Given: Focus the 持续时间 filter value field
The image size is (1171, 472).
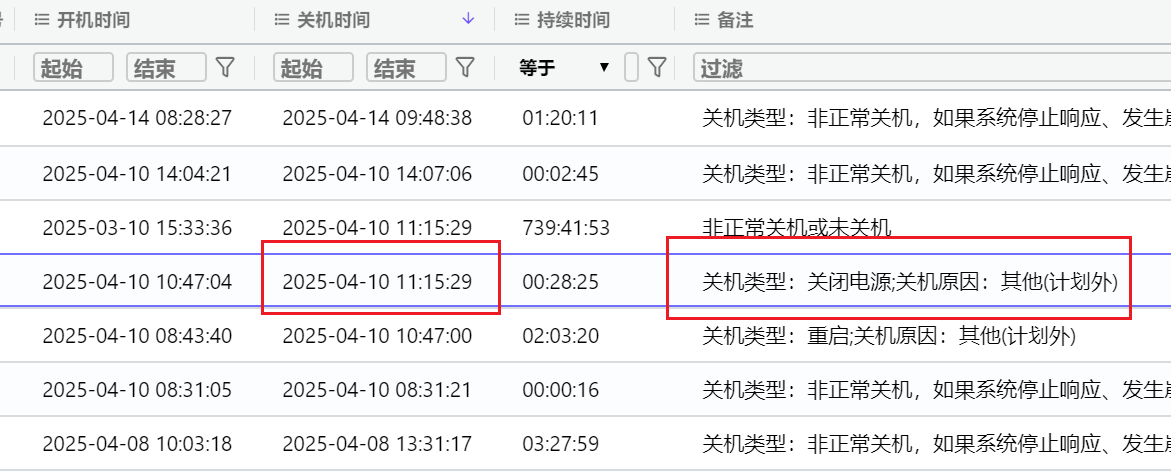Looking at the screenshot, I should click(x=632, y=68).
